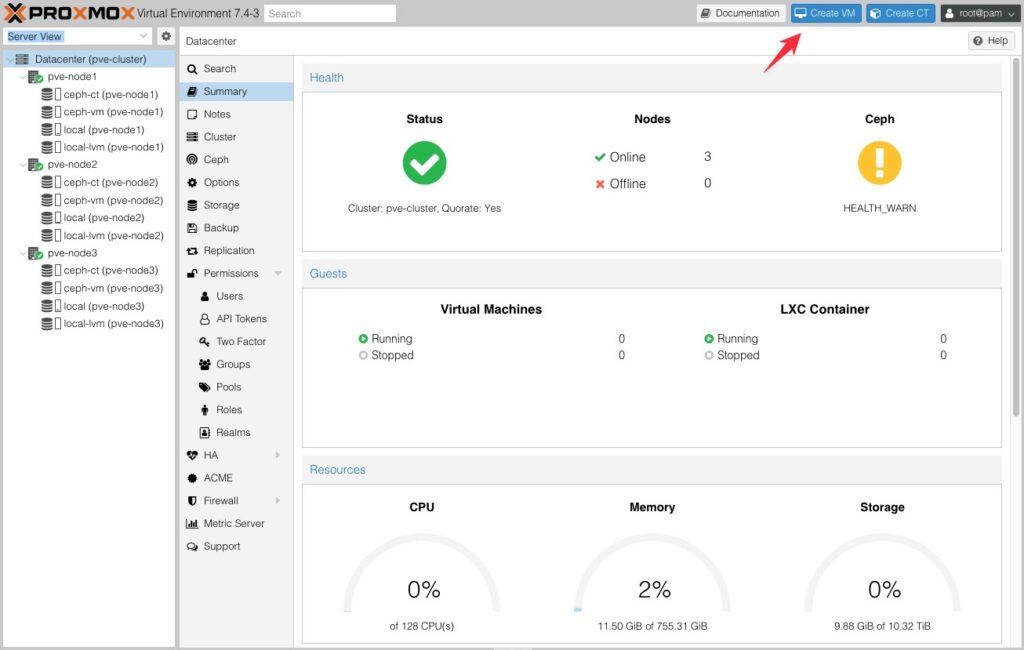This screenshot has height=650, width=1024.
Task: Open the root@pam user menu
Action: click(x=980, y=13)
